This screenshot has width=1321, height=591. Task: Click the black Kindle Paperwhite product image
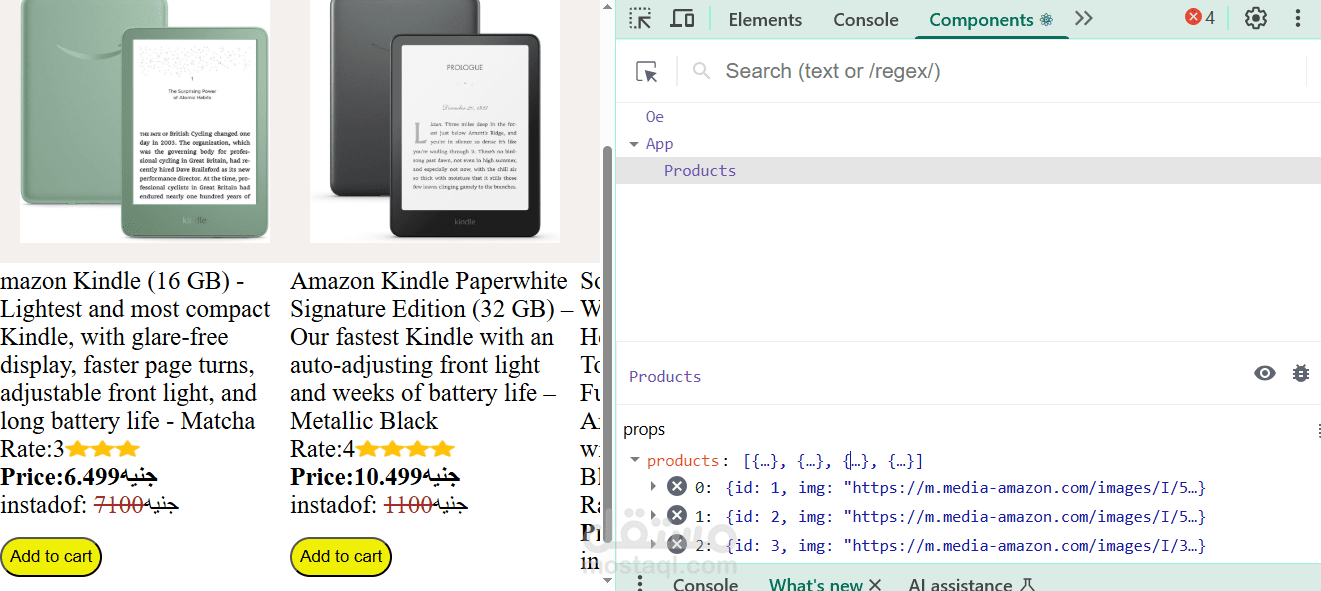[x=435, y=121]
